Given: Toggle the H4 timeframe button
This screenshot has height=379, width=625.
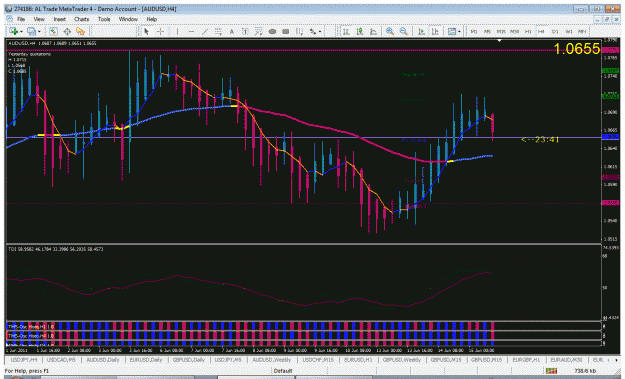Looking at the screenshot, I should (541, 31).
